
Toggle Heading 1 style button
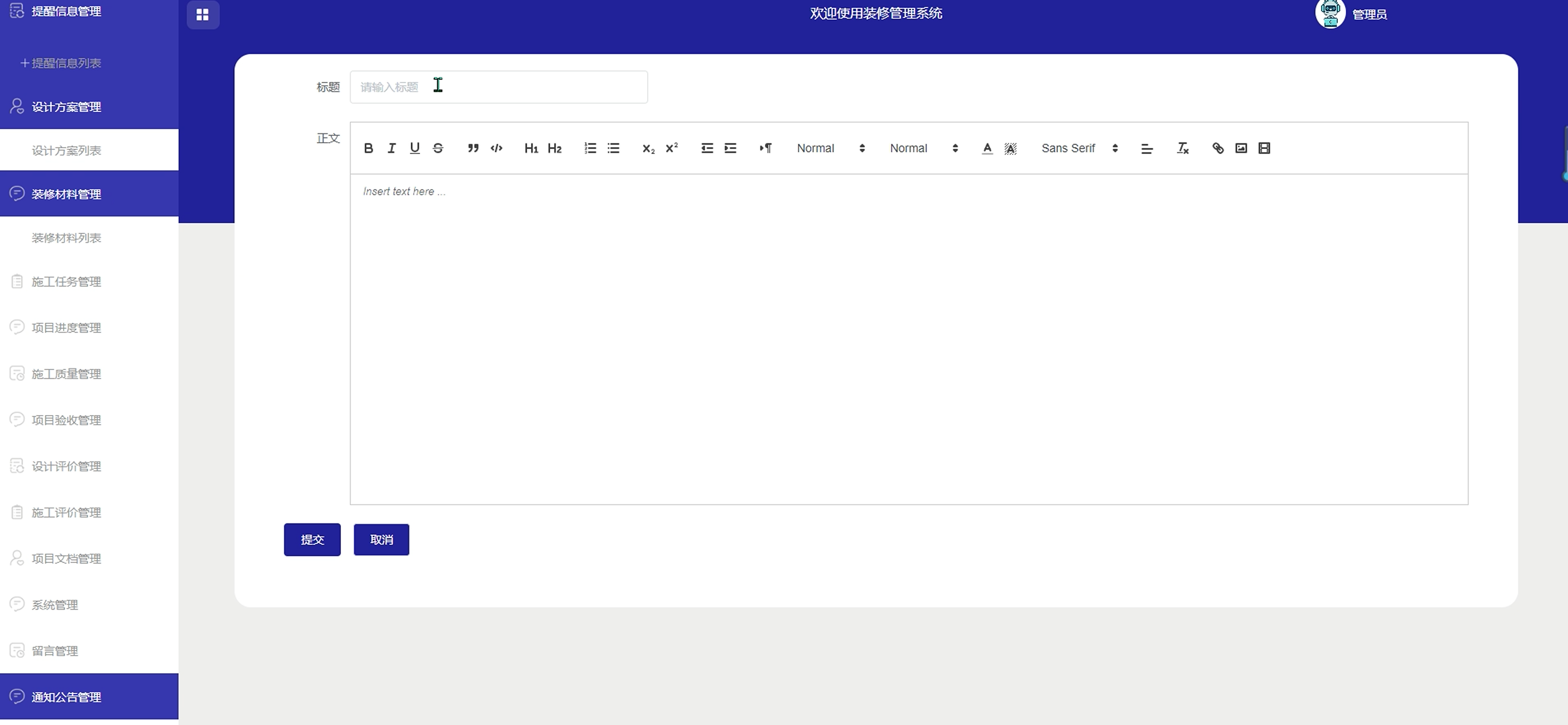(531, 148)
